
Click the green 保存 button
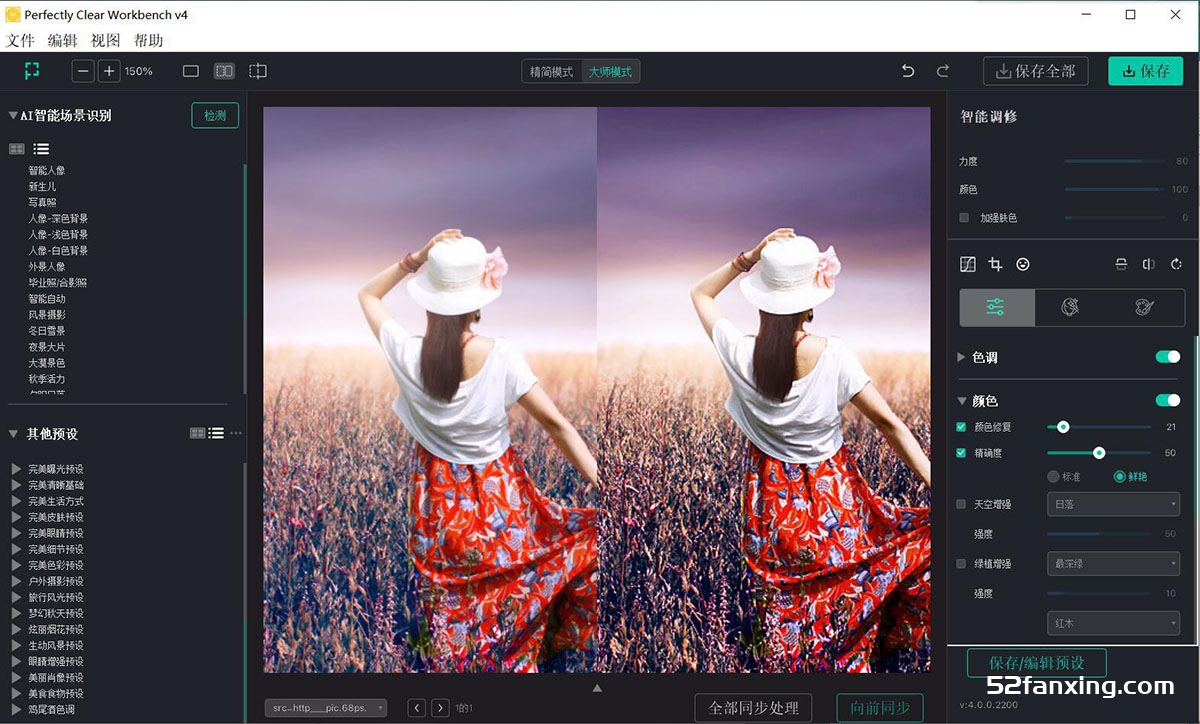[1145, 71]
